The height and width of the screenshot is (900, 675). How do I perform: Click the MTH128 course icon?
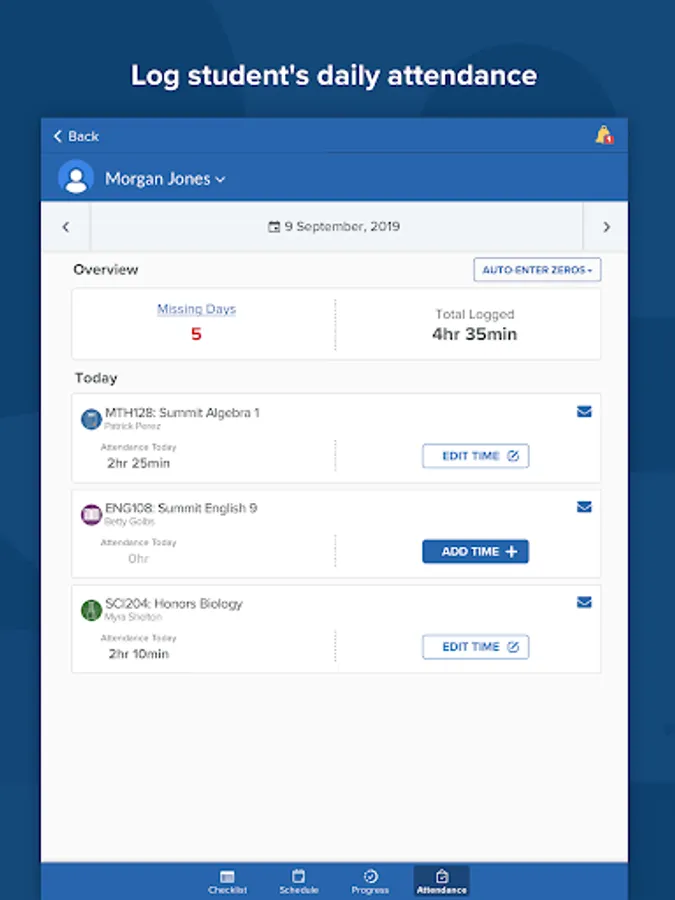pos(91,419)
